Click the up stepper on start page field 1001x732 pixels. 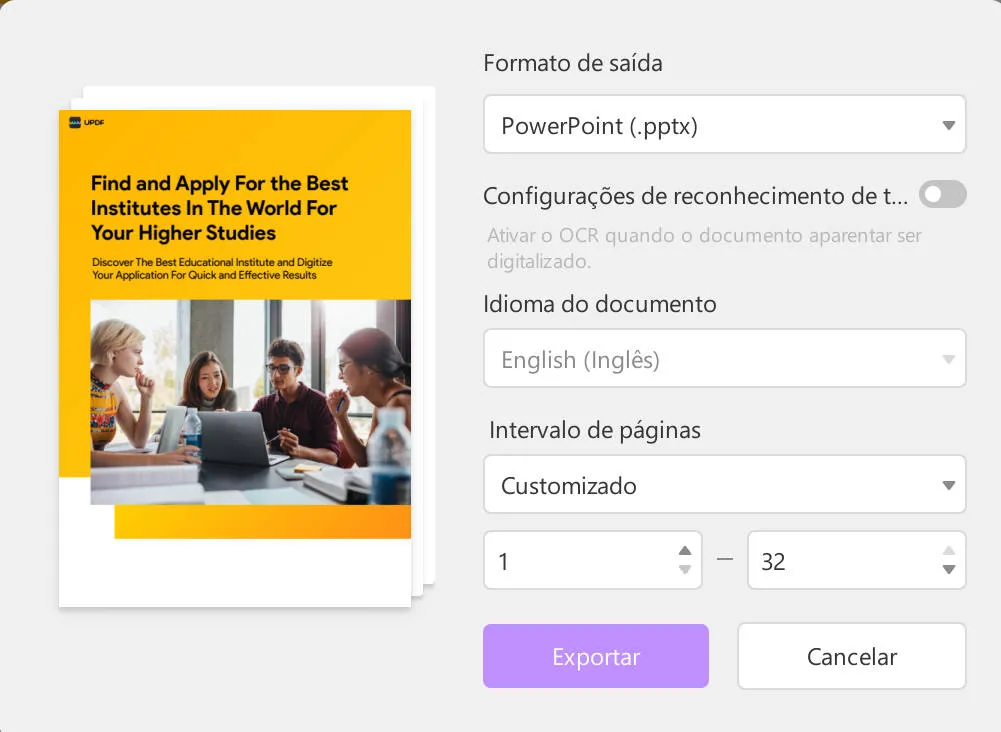[685, 549]
